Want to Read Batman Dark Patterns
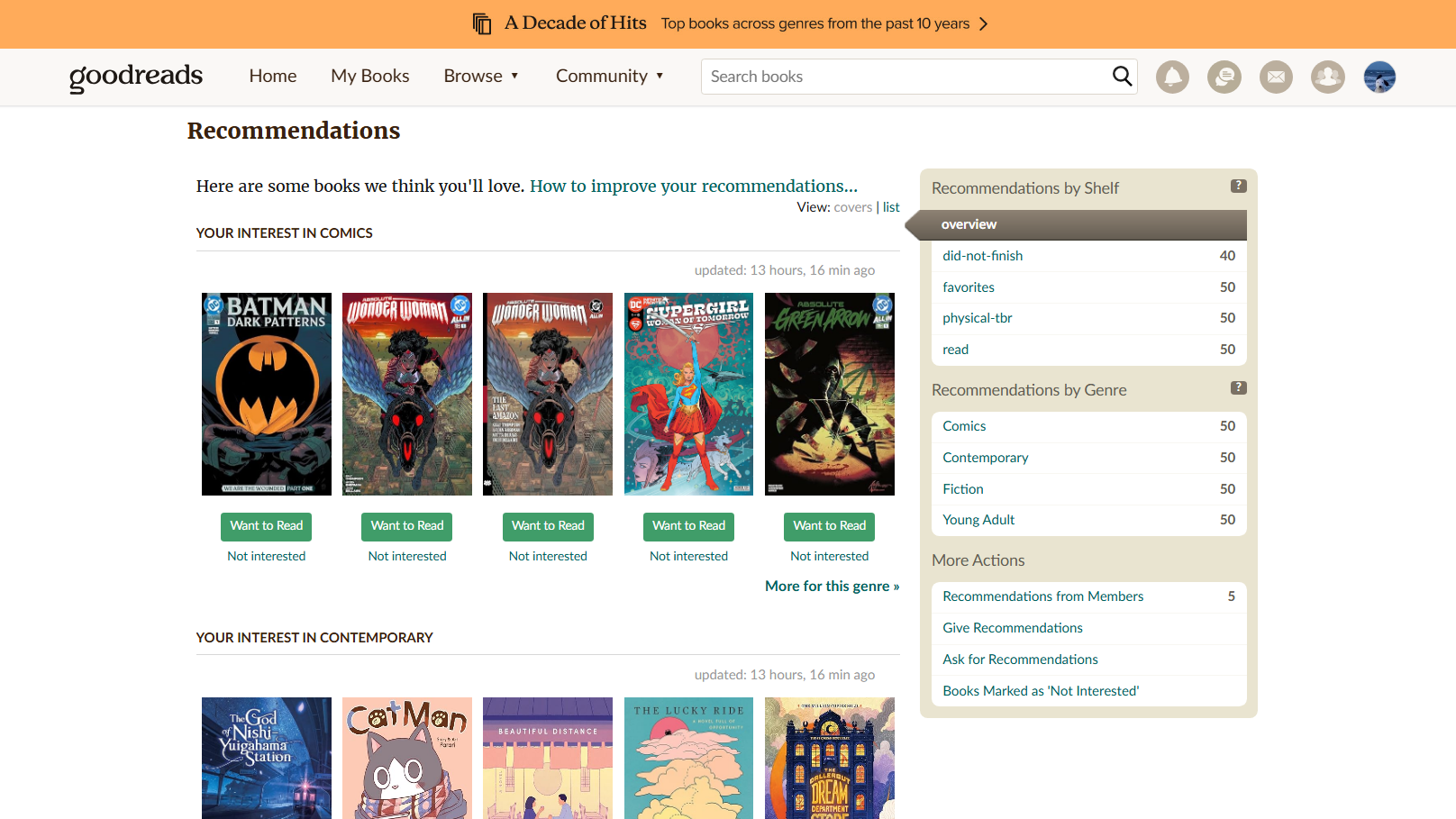The height and width of the screenshot is (819, 1456). click(267, 526)
